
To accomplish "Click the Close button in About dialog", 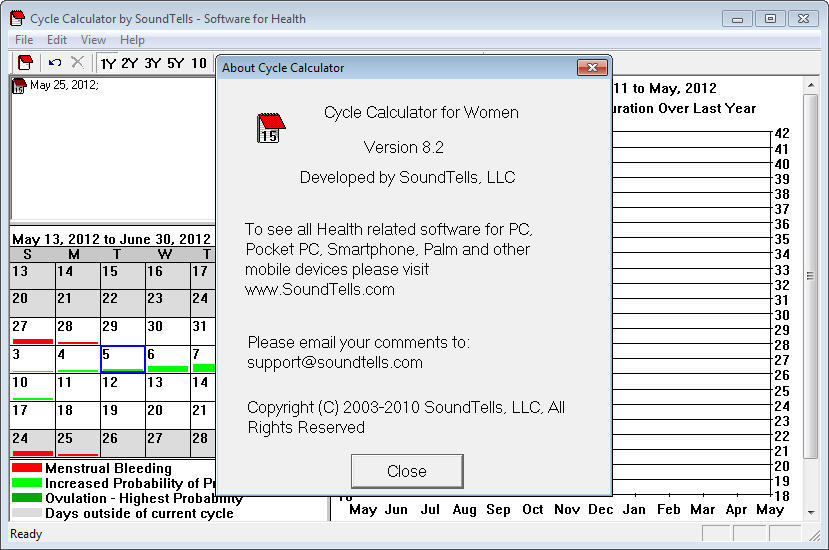I will [407, 471].
